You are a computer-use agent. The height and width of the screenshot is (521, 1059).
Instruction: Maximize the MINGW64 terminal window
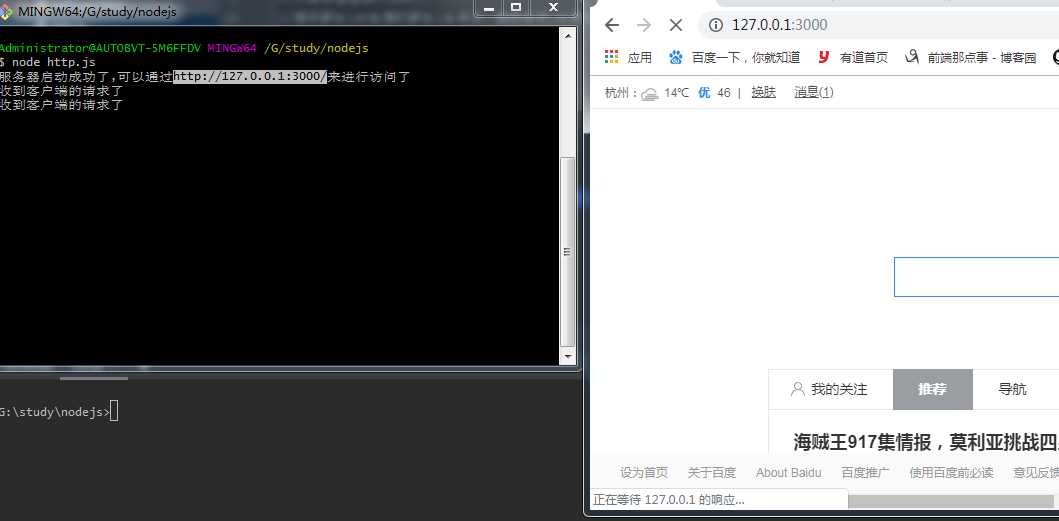(x=516, y=7)
